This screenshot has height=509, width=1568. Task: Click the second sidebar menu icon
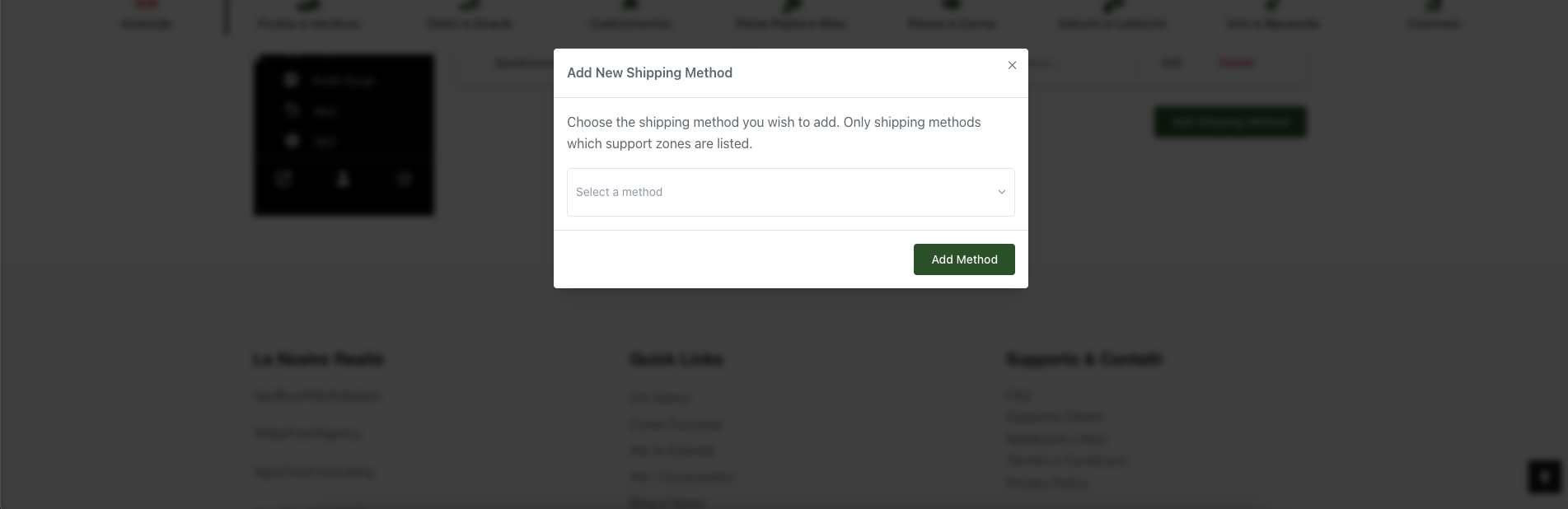point(291,110)
